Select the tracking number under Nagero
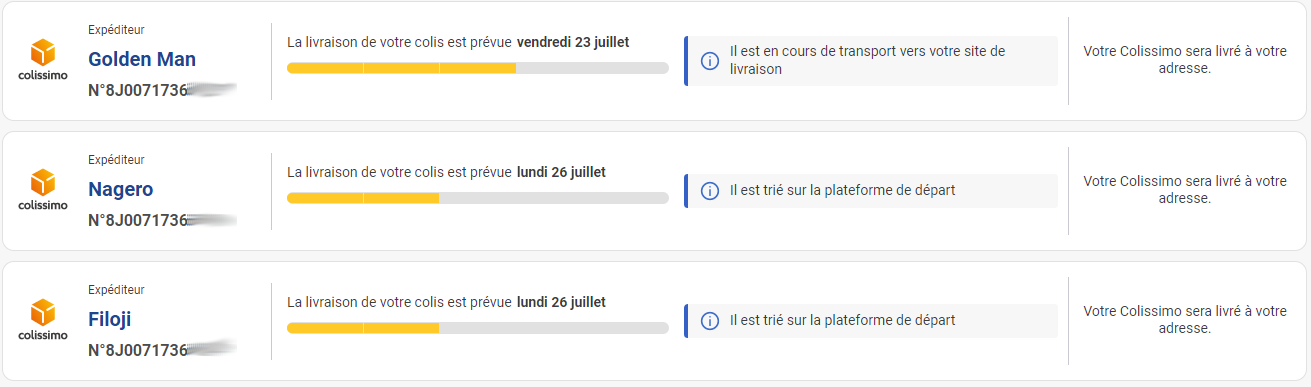 click(x=162, y=220)
